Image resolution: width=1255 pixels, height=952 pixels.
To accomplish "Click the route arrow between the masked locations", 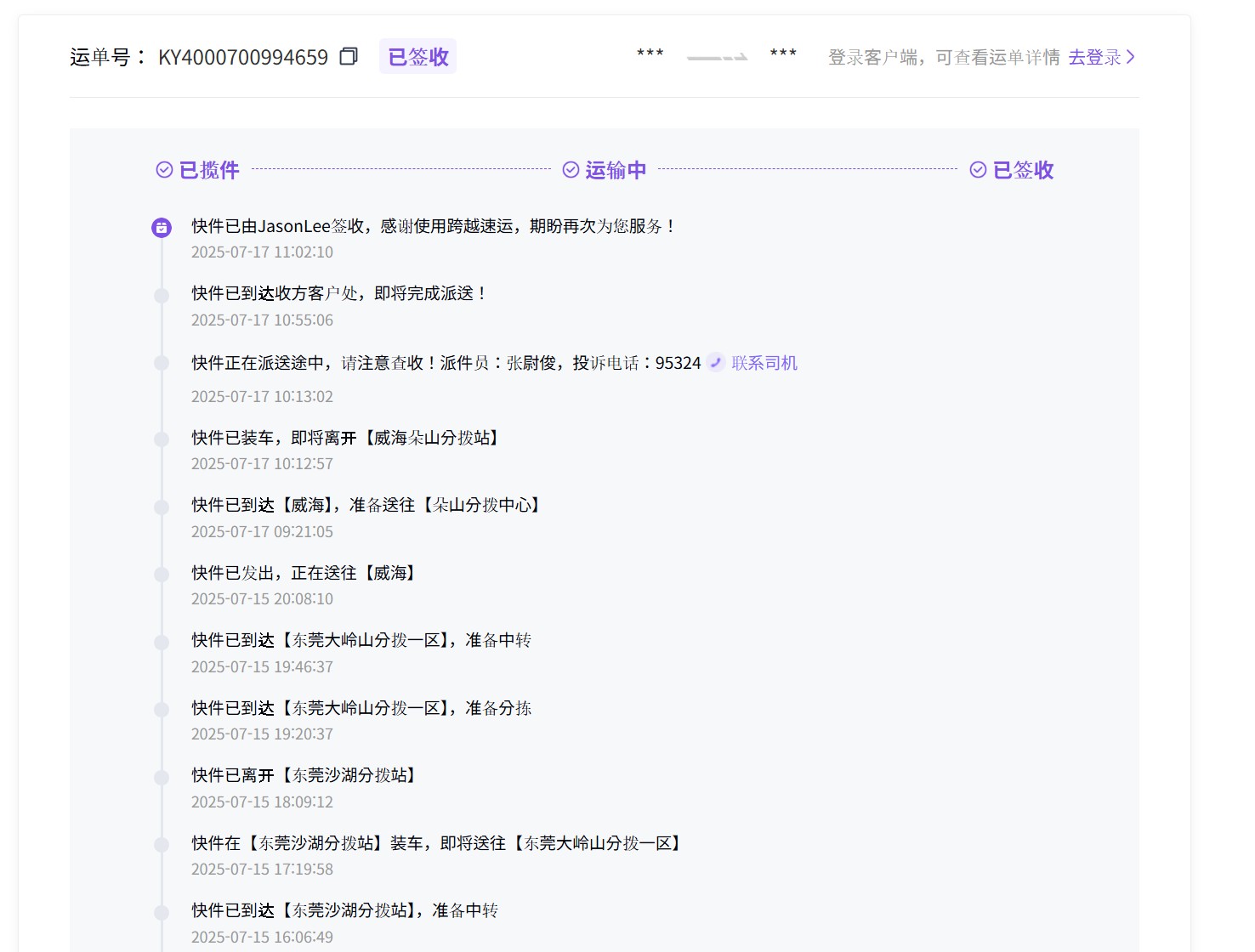I will (717, 57).
